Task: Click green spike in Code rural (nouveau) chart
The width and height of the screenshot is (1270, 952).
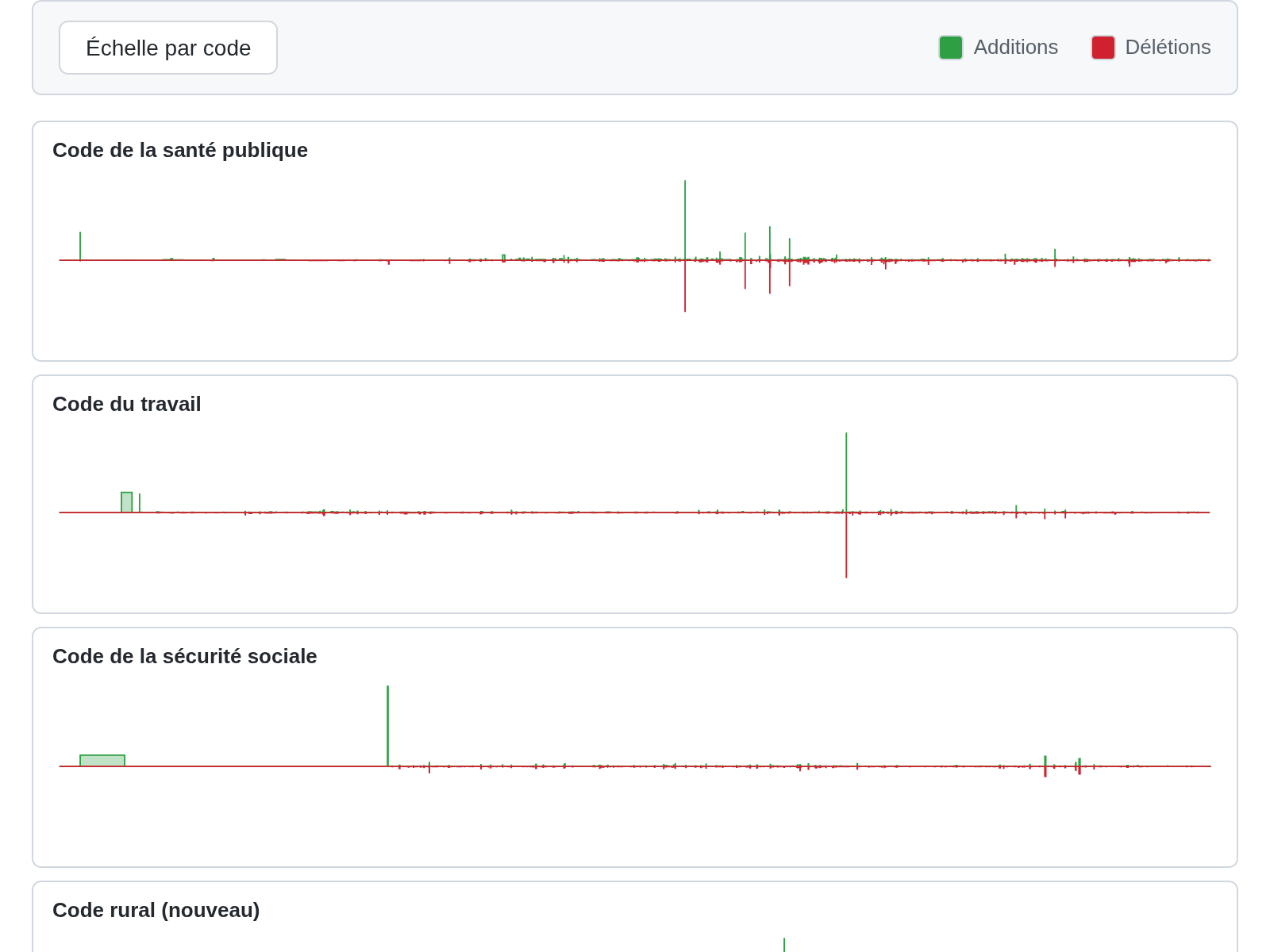Action: (x=784, y=945)
